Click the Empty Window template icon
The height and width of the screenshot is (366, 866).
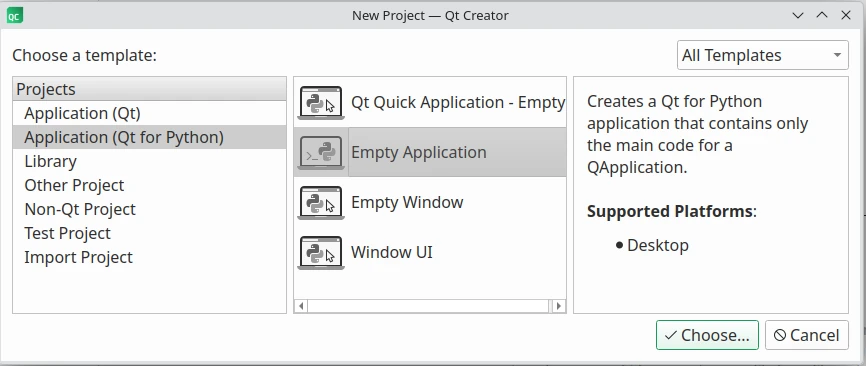tap(321, 203)
